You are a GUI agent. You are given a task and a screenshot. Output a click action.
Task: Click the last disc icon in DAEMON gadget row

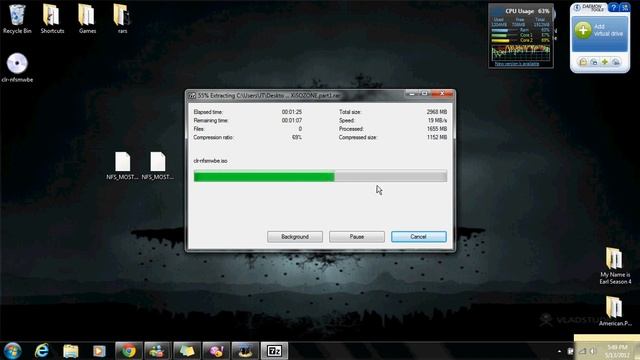(616, 62)
